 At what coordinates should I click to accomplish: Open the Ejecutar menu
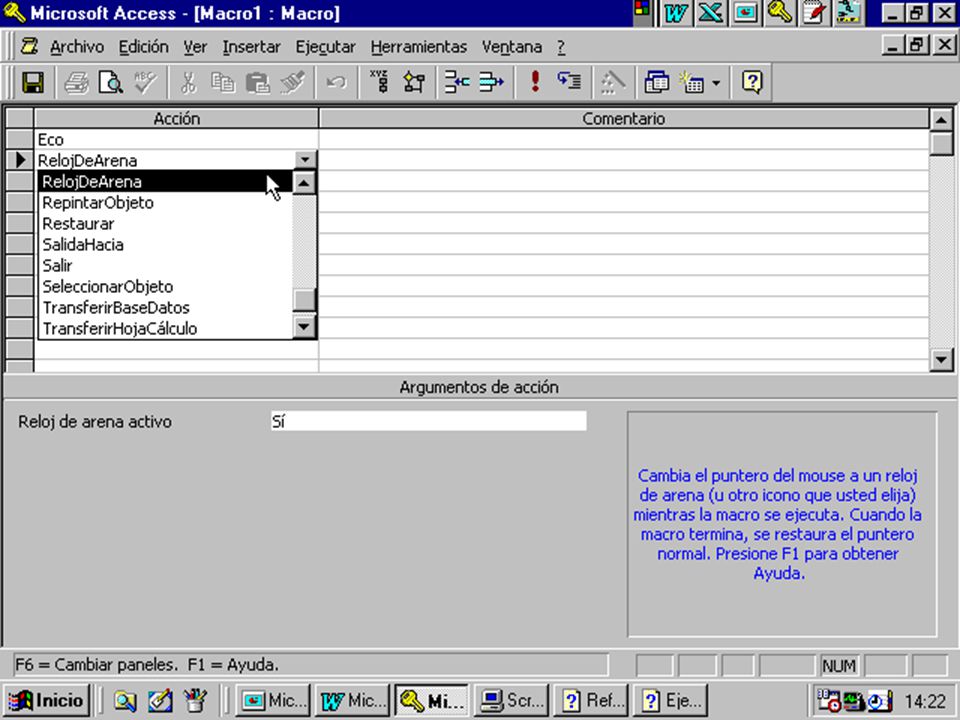tap(326, 47)
